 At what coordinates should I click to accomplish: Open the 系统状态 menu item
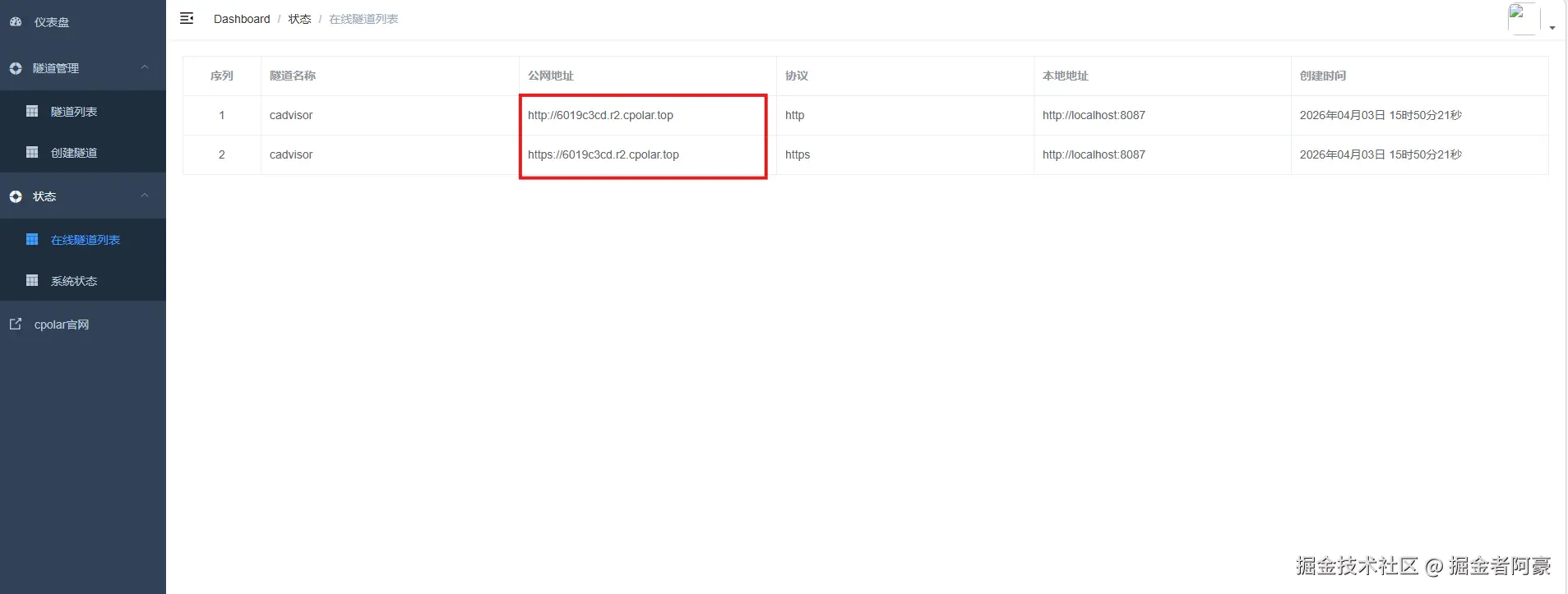[x=83, y=280]
